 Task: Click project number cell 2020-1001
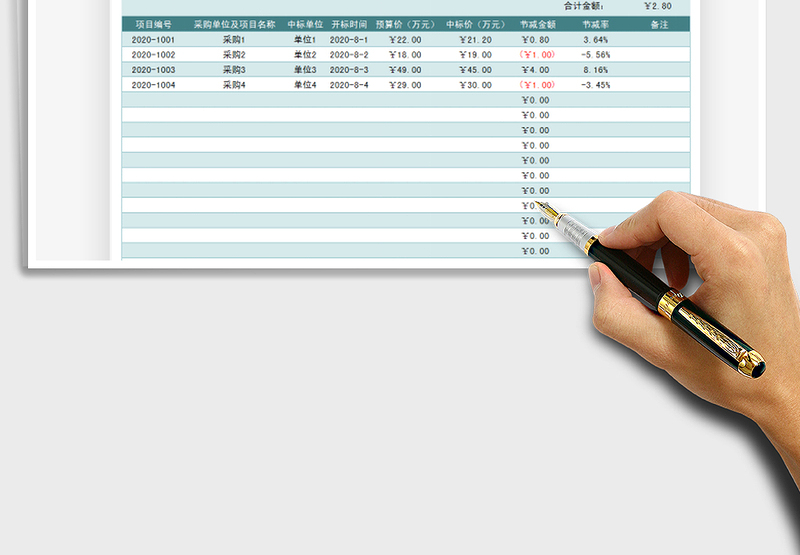coord(153,40)
